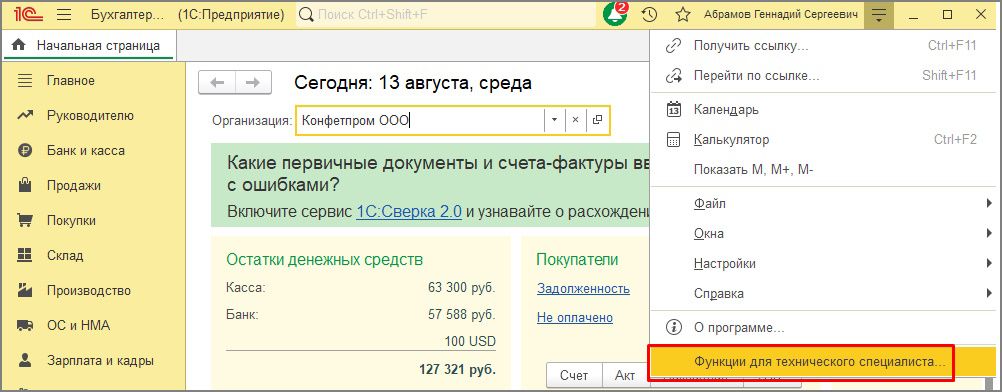Screen dimensions: 1002x392
Task: Click the 127 321 руб. total
Action: [x=458, y=369]
